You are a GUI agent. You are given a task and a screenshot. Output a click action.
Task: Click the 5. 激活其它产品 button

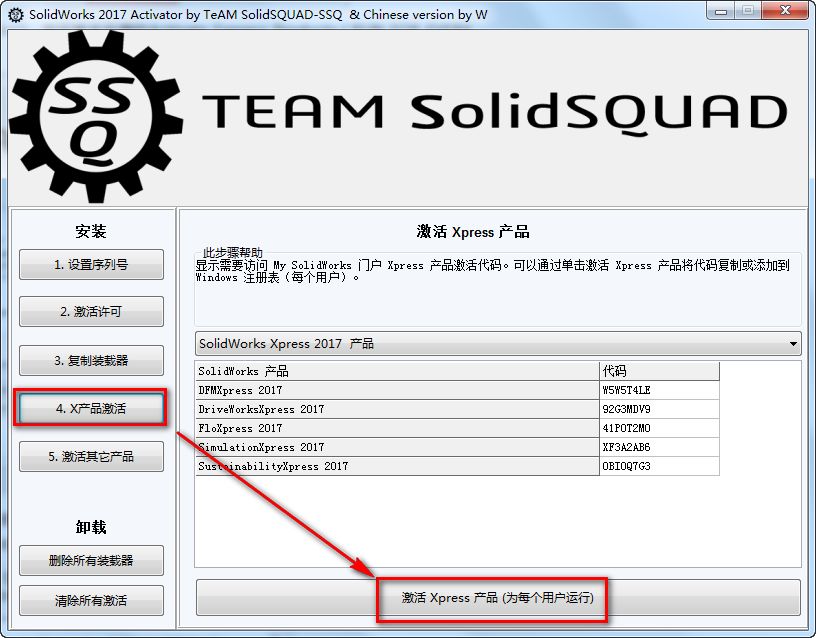tap(90, 456)
